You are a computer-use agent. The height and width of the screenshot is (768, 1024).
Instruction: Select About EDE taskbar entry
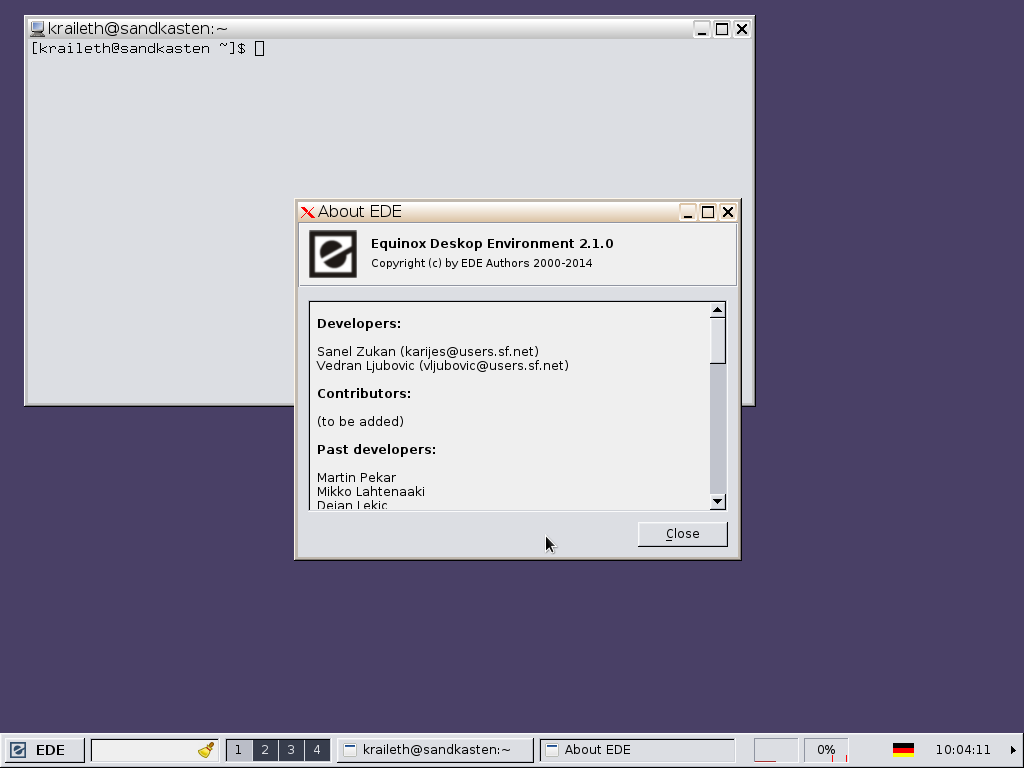637,750
